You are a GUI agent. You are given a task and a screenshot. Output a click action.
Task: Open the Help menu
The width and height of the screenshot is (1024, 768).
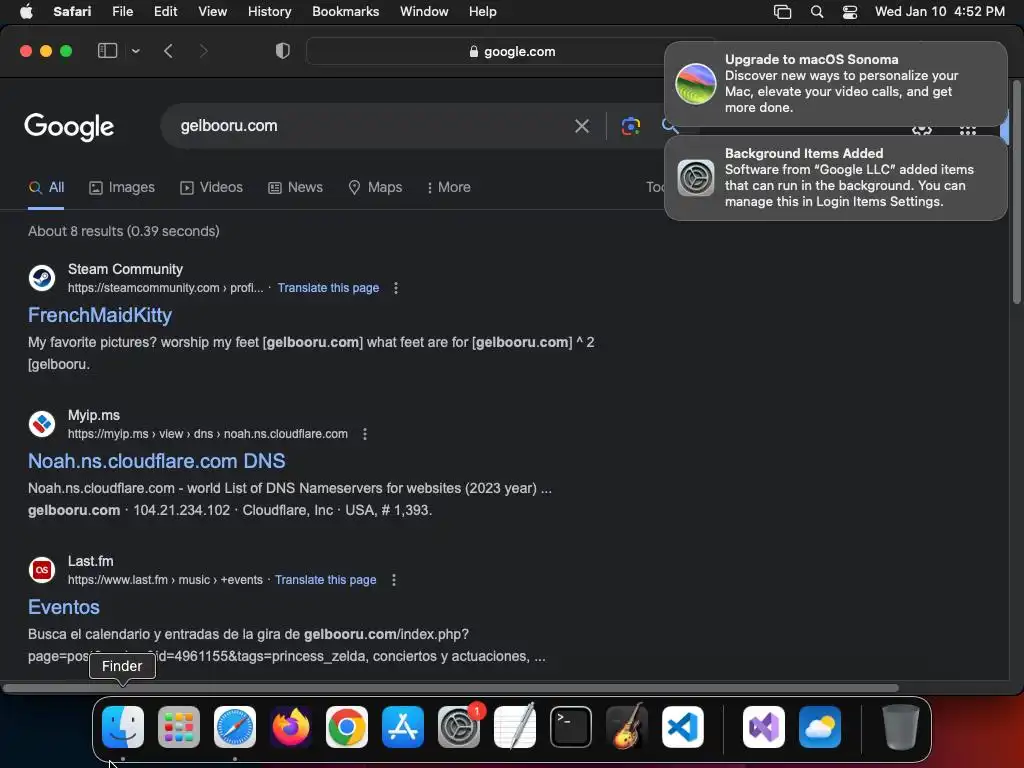click(483, 12)
